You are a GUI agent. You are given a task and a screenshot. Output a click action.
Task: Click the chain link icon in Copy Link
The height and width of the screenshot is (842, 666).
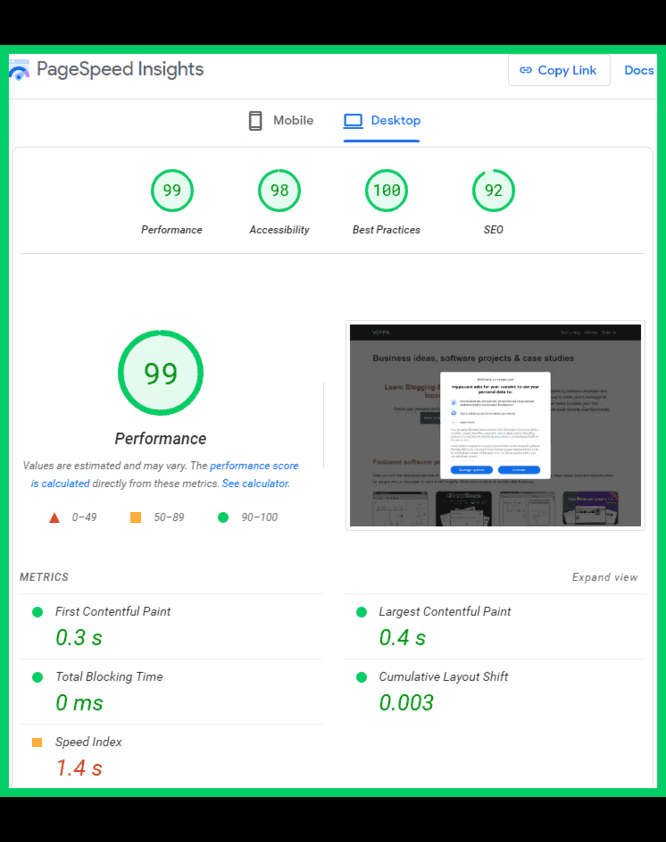pyautogui.click(x=526, y=70)
